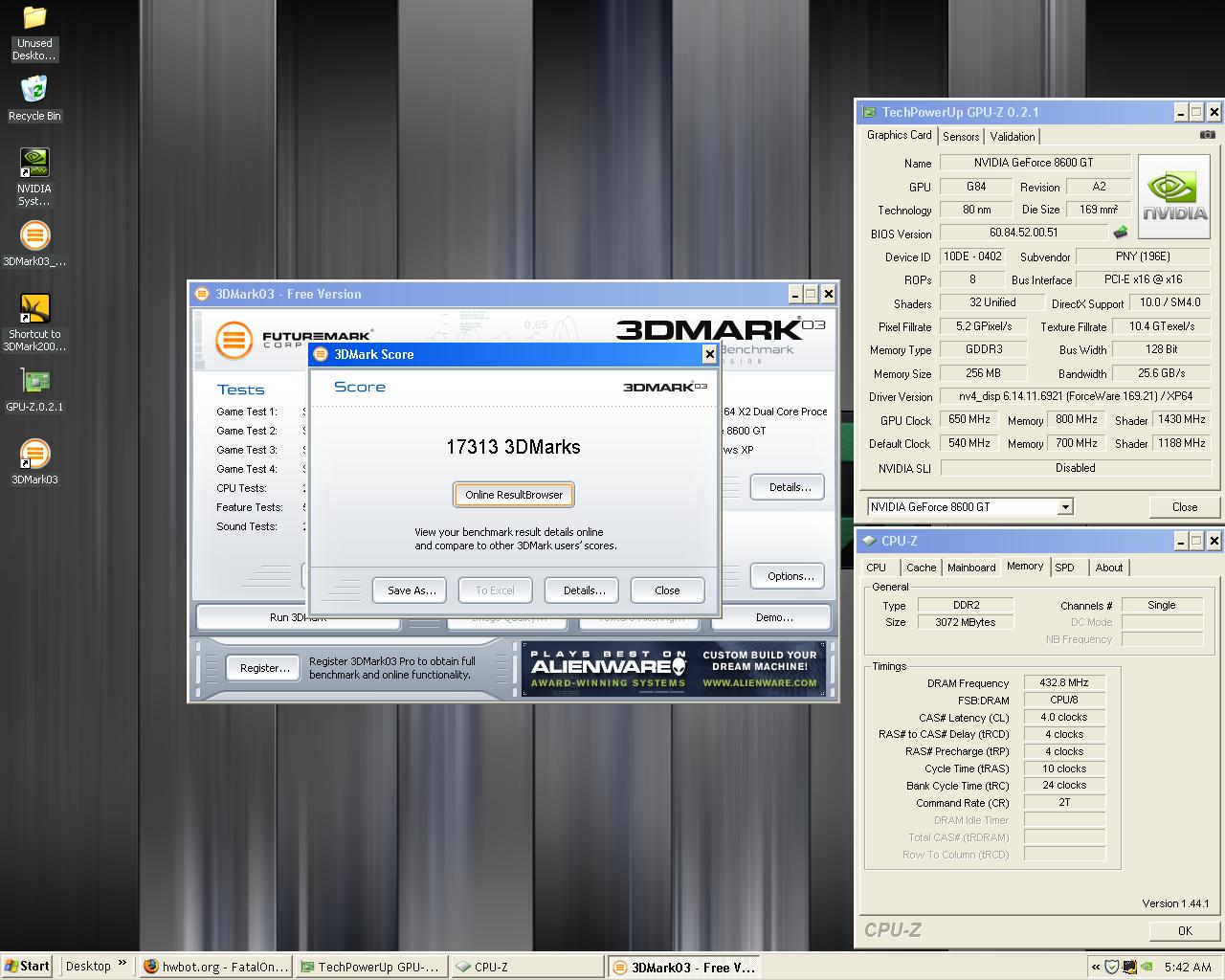The height and width of the screenshot is (980, 1225).
Task: Open the About tab in CPU-Z
Action: (1109, 568)
